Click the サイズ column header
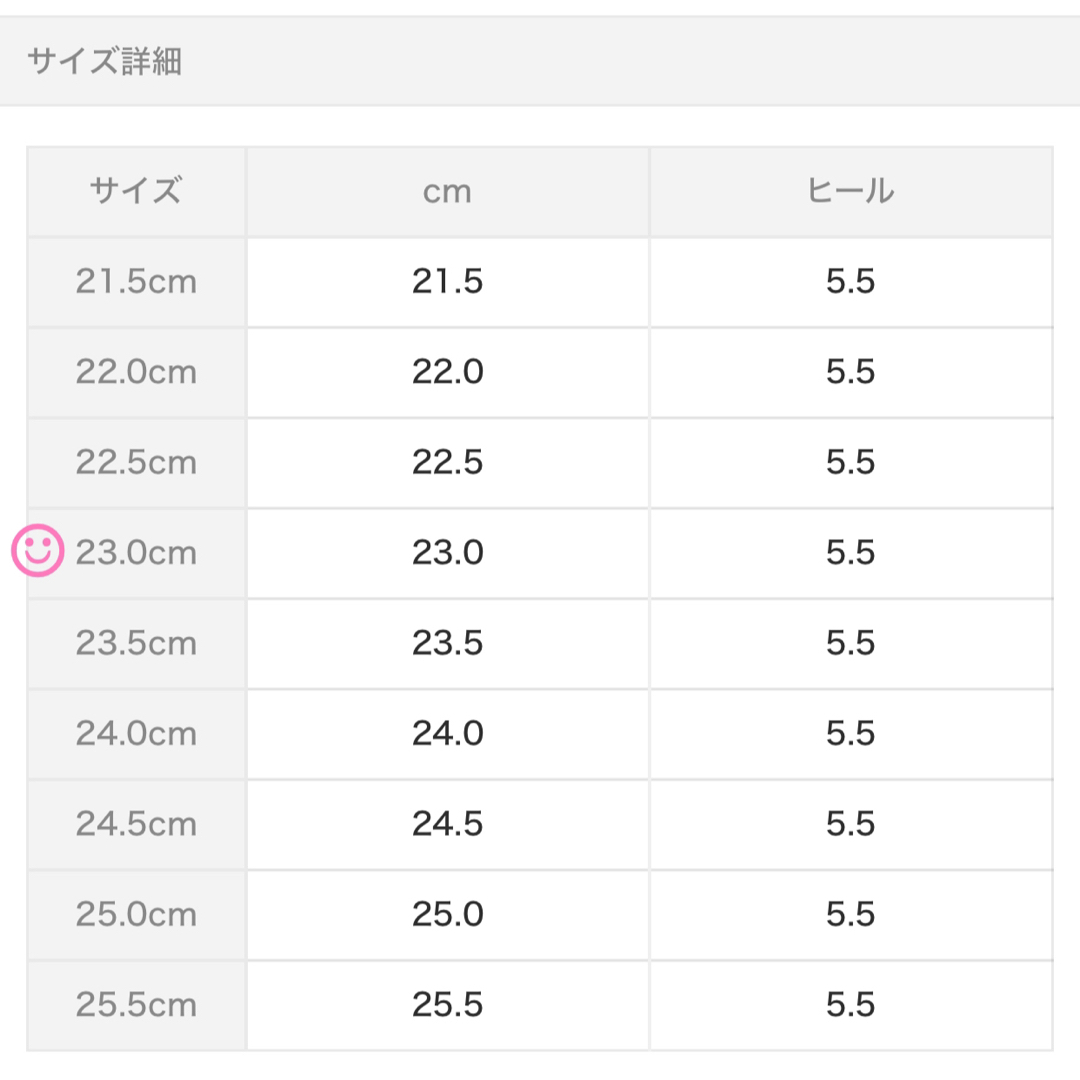The width and height of the screenshot is (1080, 1080). click(136, 191)
